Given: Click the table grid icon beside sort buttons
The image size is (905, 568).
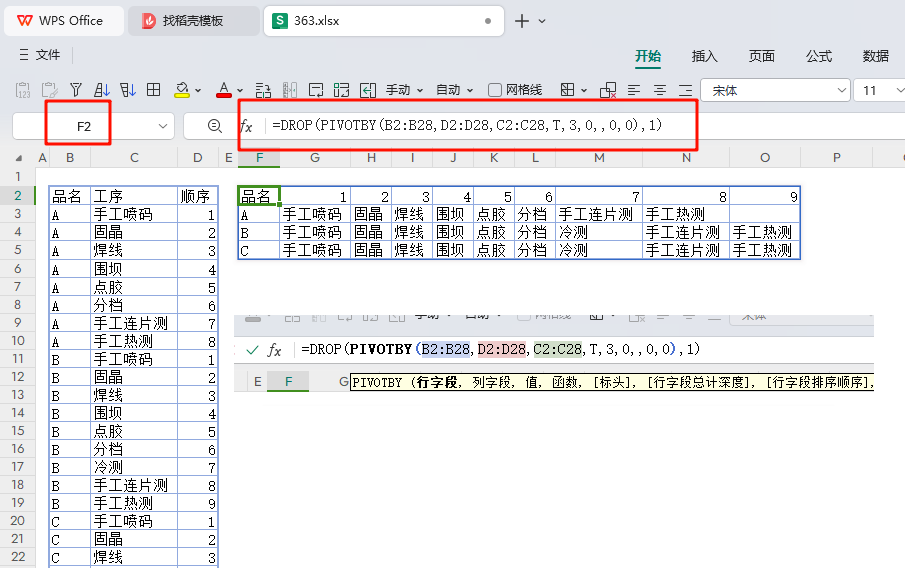Looking at the screenshot, I should 154,89.
